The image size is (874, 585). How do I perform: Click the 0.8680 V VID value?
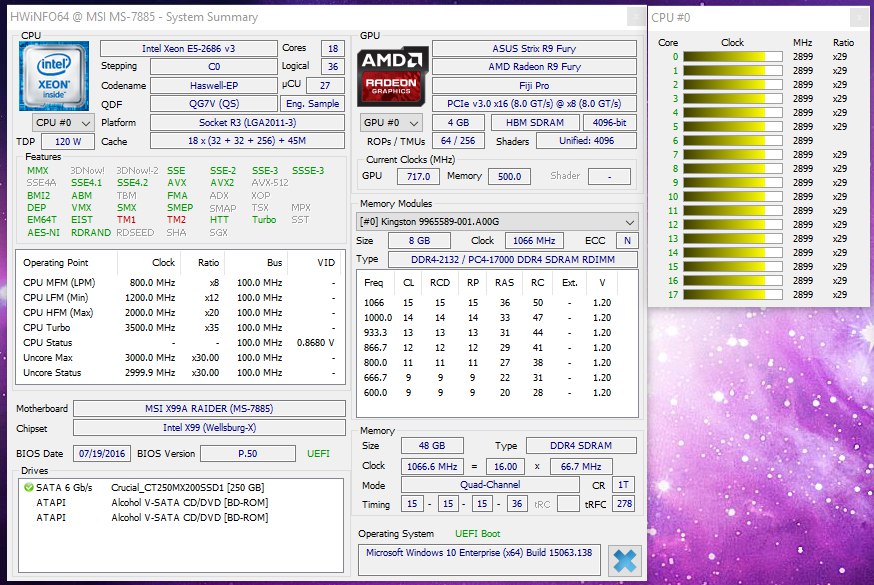tap(315, 343)
